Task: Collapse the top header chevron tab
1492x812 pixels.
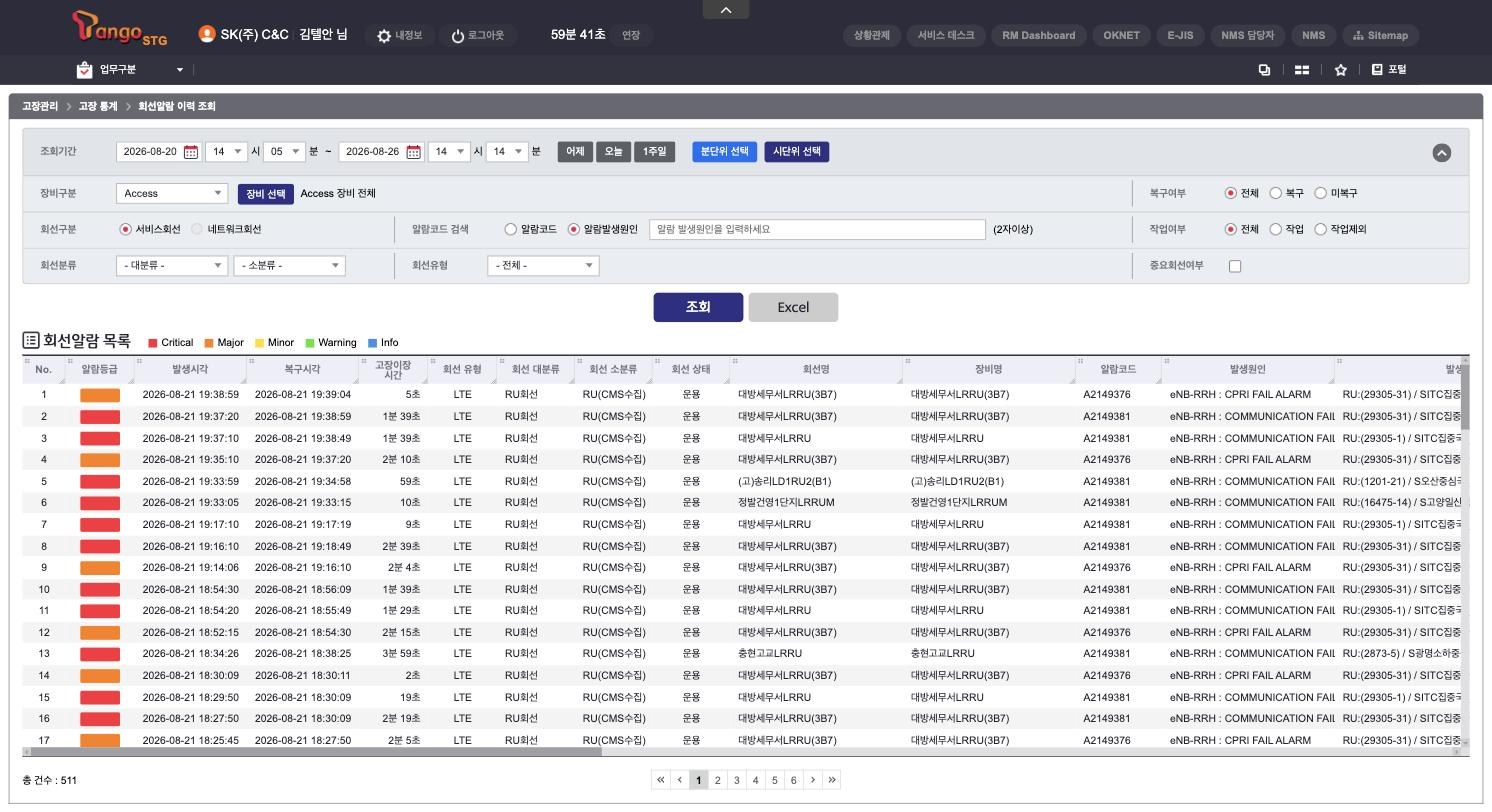Action: click(x=727, y=10)
